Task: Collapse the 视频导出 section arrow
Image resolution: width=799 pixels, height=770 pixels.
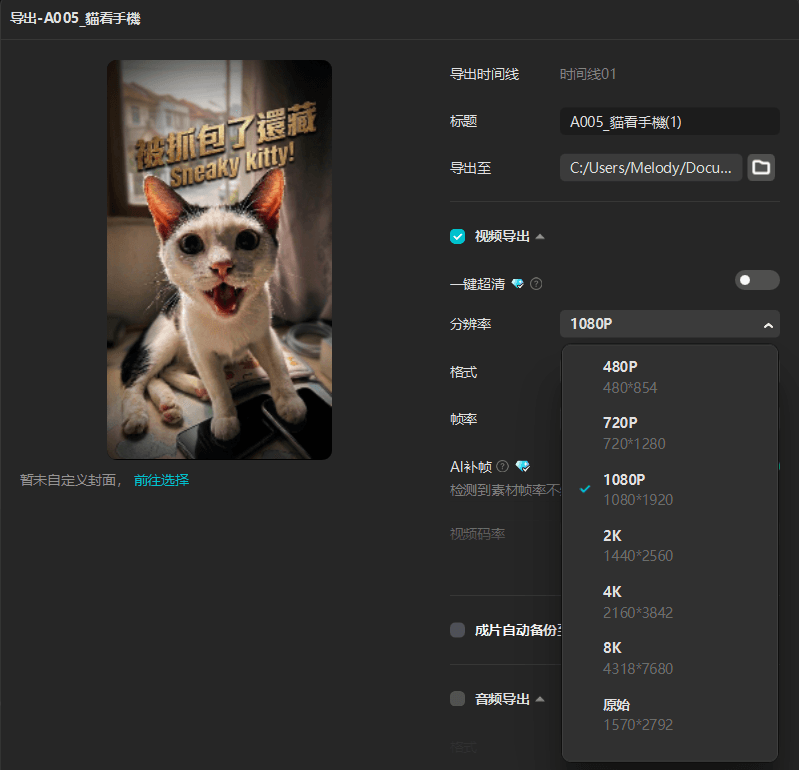Action: tap(540, 237)
